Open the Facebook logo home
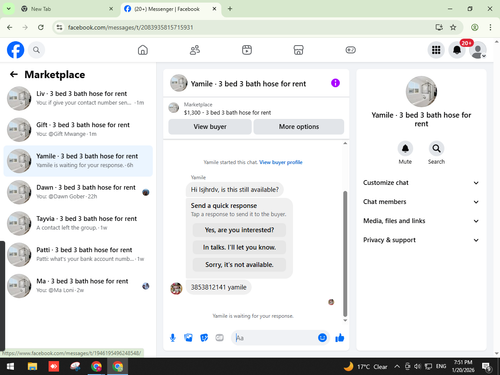The height and width of the screenshot is (375, 500). 16,50
